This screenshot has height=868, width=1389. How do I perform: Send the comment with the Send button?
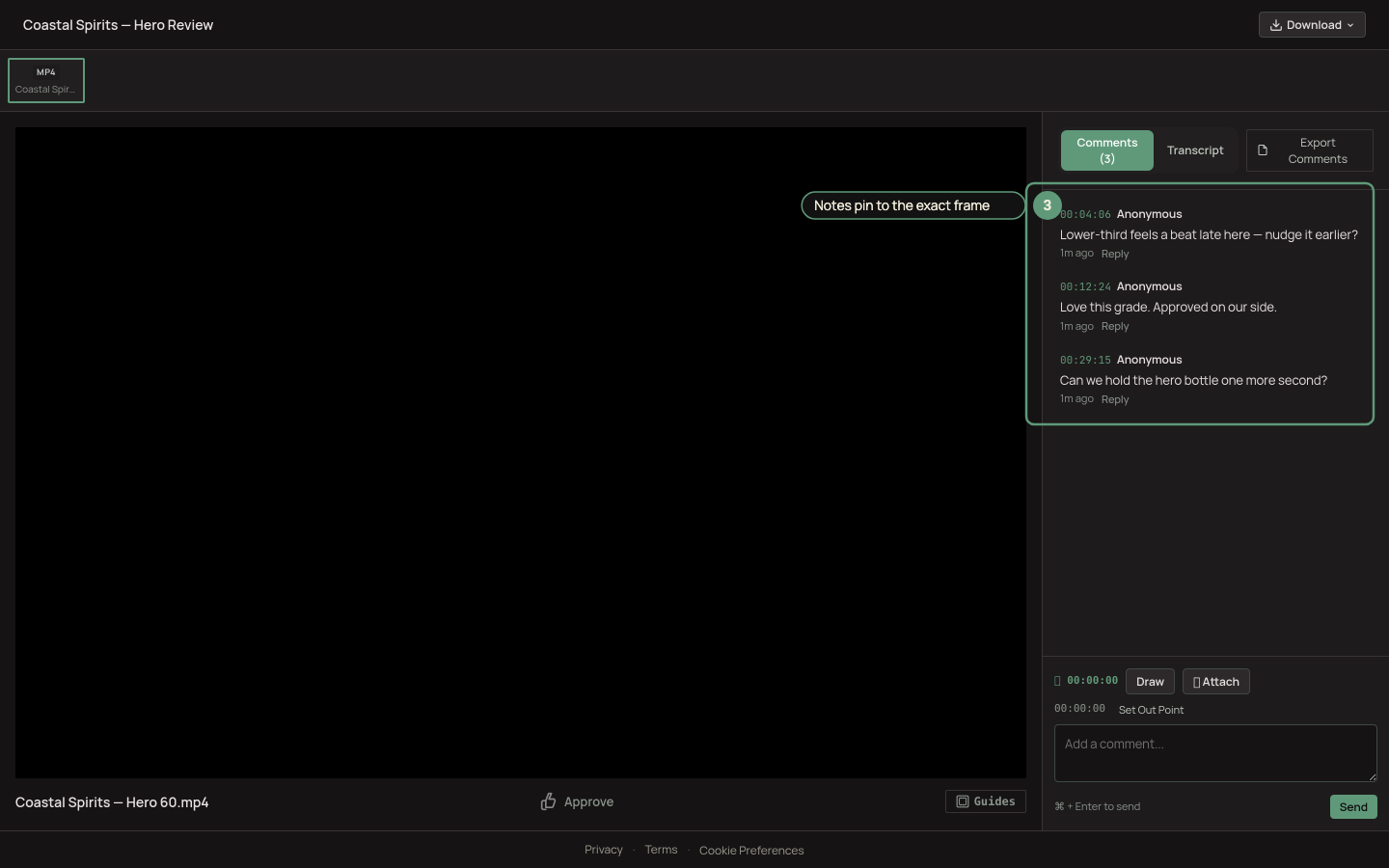coord(1353,807)
